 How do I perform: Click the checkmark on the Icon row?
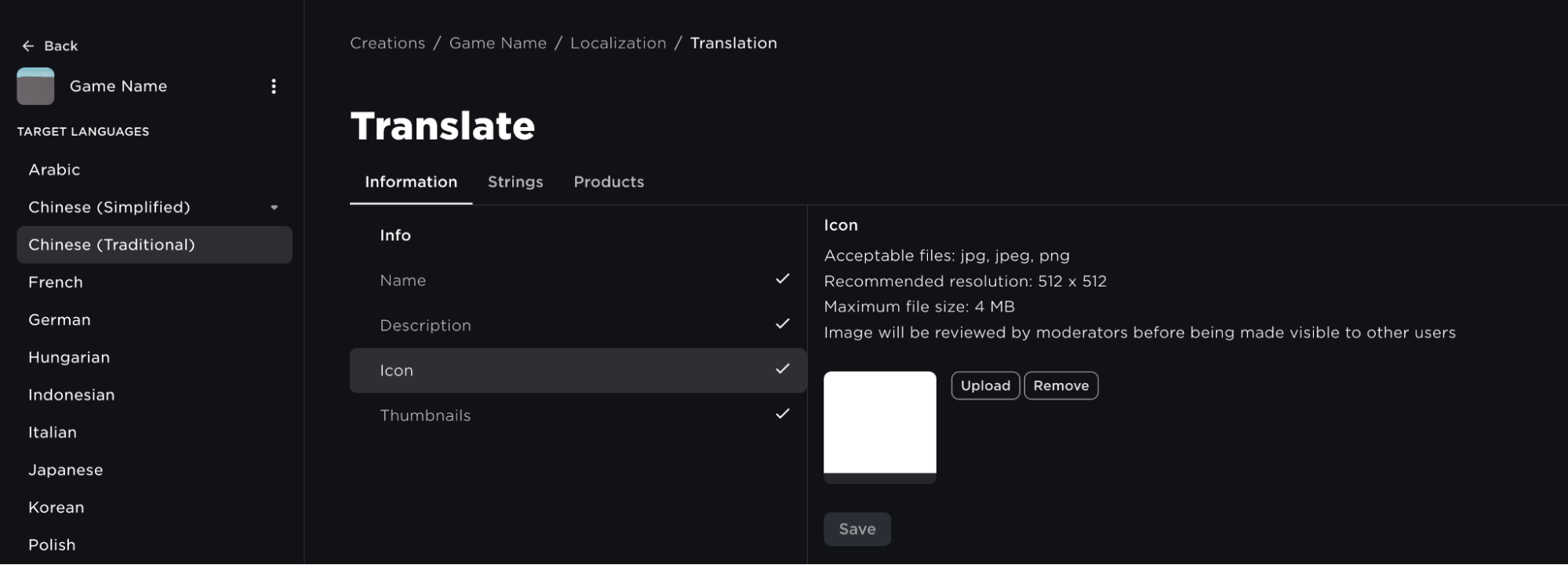click(782, 369)
